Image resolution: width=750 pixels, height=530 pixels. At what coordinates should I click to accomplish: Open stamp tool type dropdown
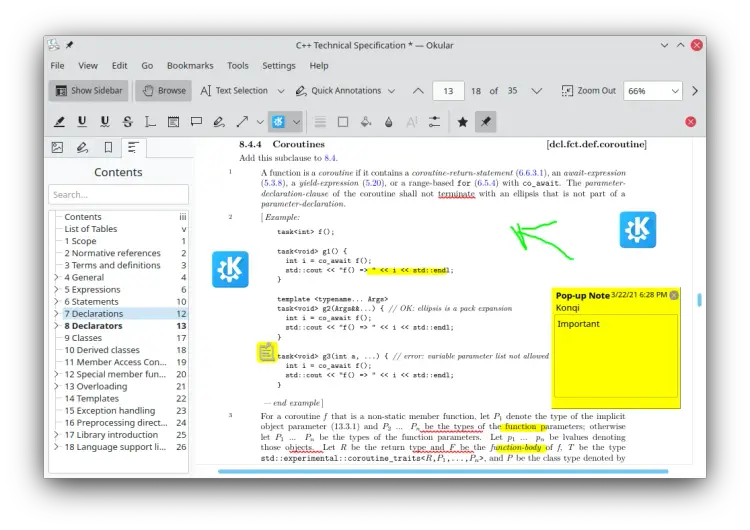pos(297,122)
